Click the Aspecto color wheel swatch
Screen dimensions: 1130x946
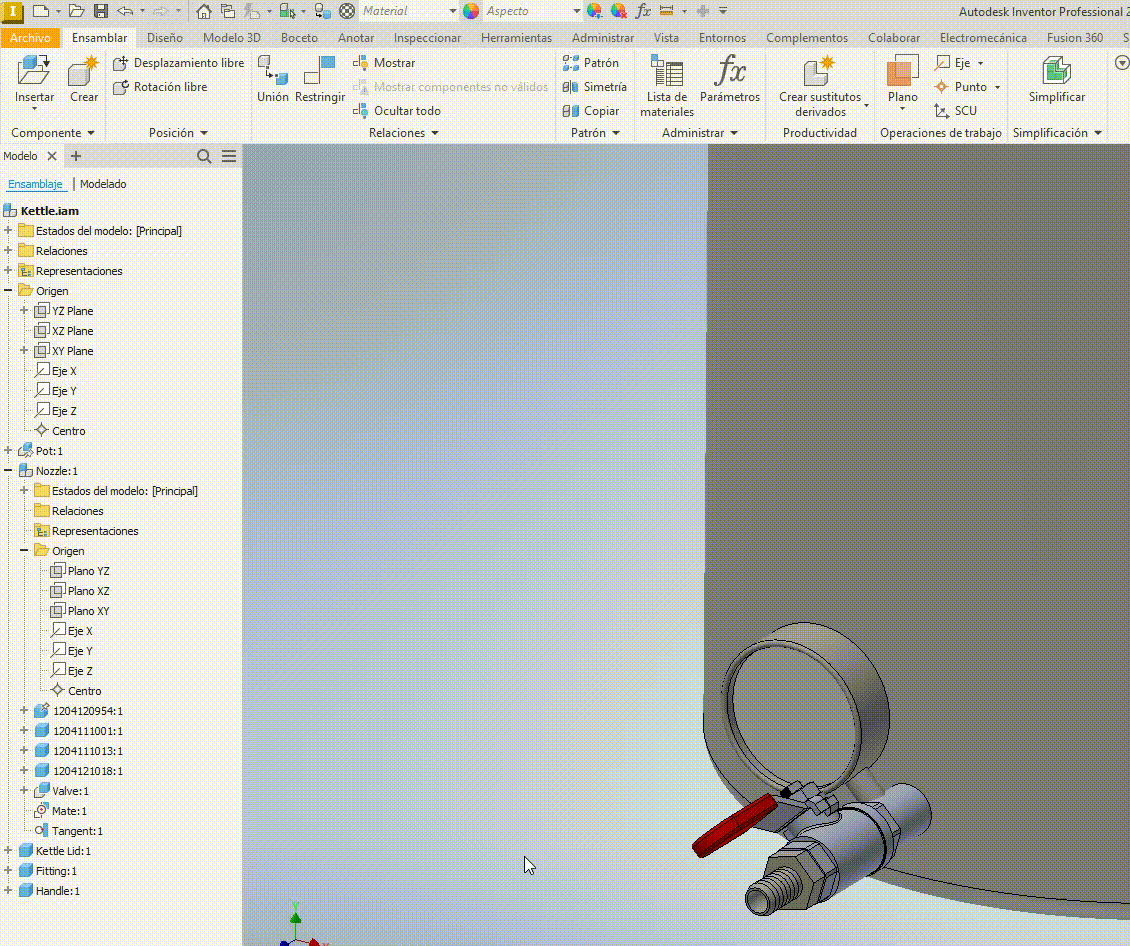coord(471,11)
